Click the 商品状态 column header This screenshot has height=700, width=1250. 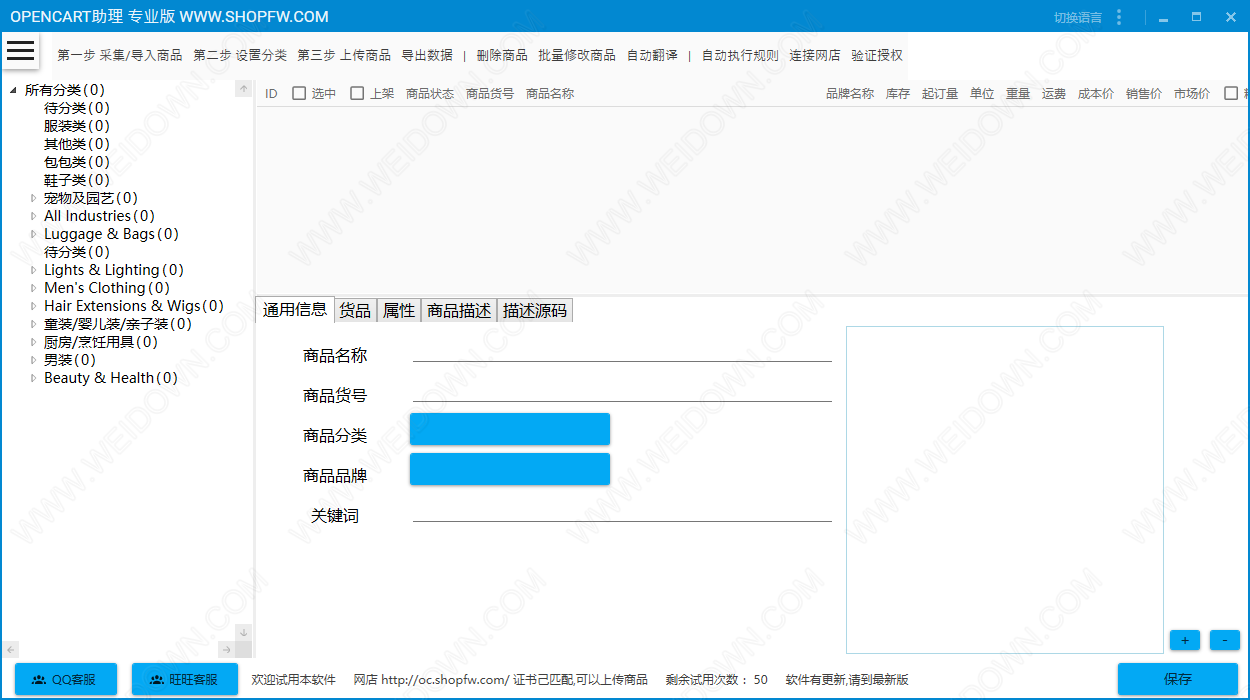coord(430,94)
